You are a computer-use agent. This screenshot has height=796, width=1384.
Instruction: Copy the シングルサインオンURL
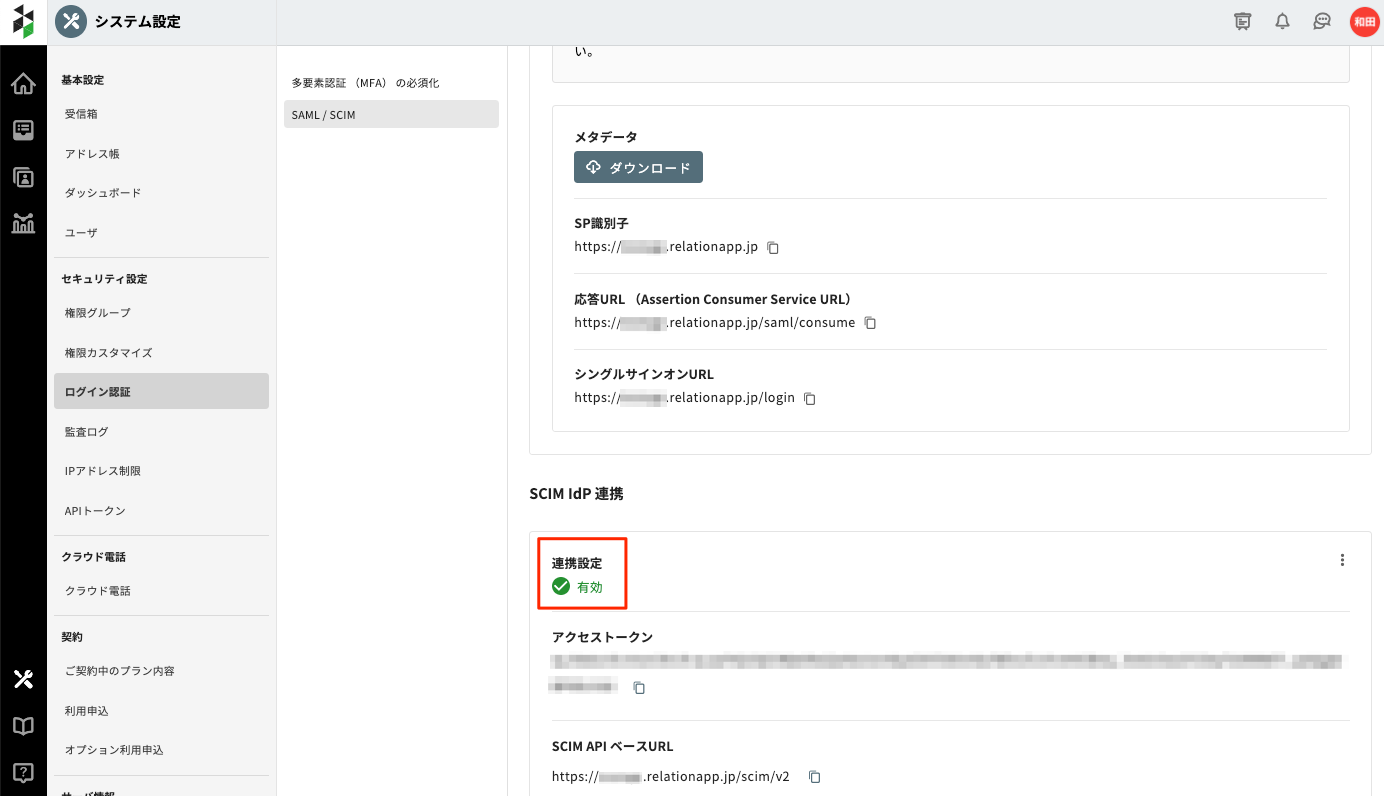tap(810, 398)
